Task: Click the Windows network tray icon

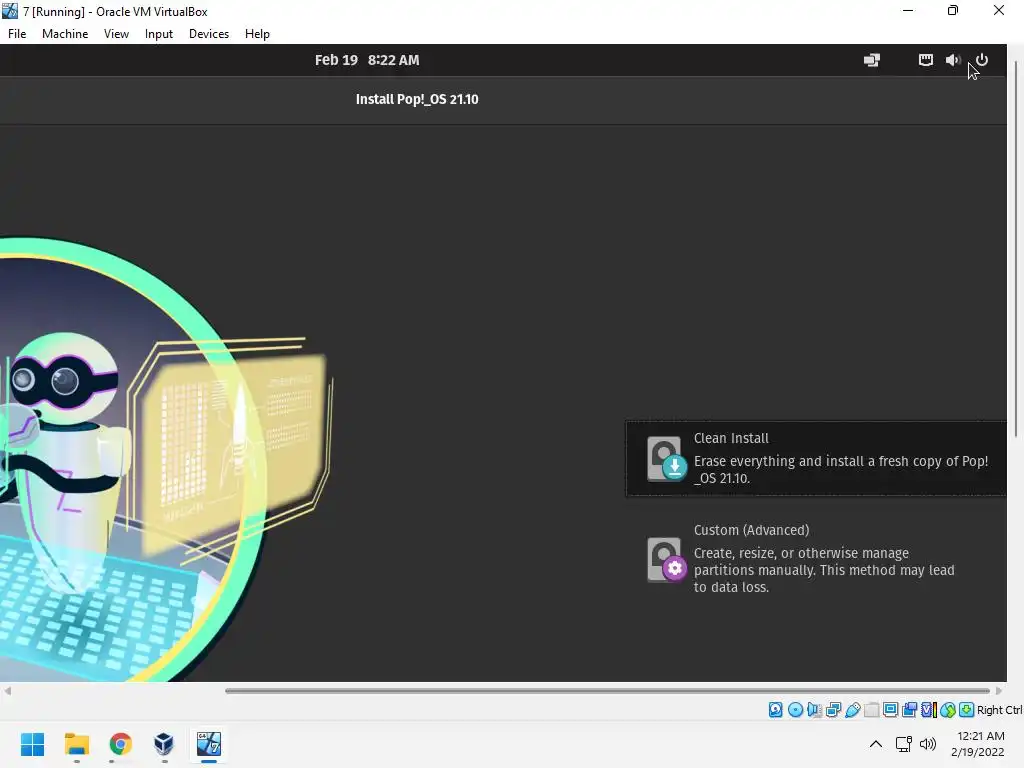Action: click(x=904, y=744)
